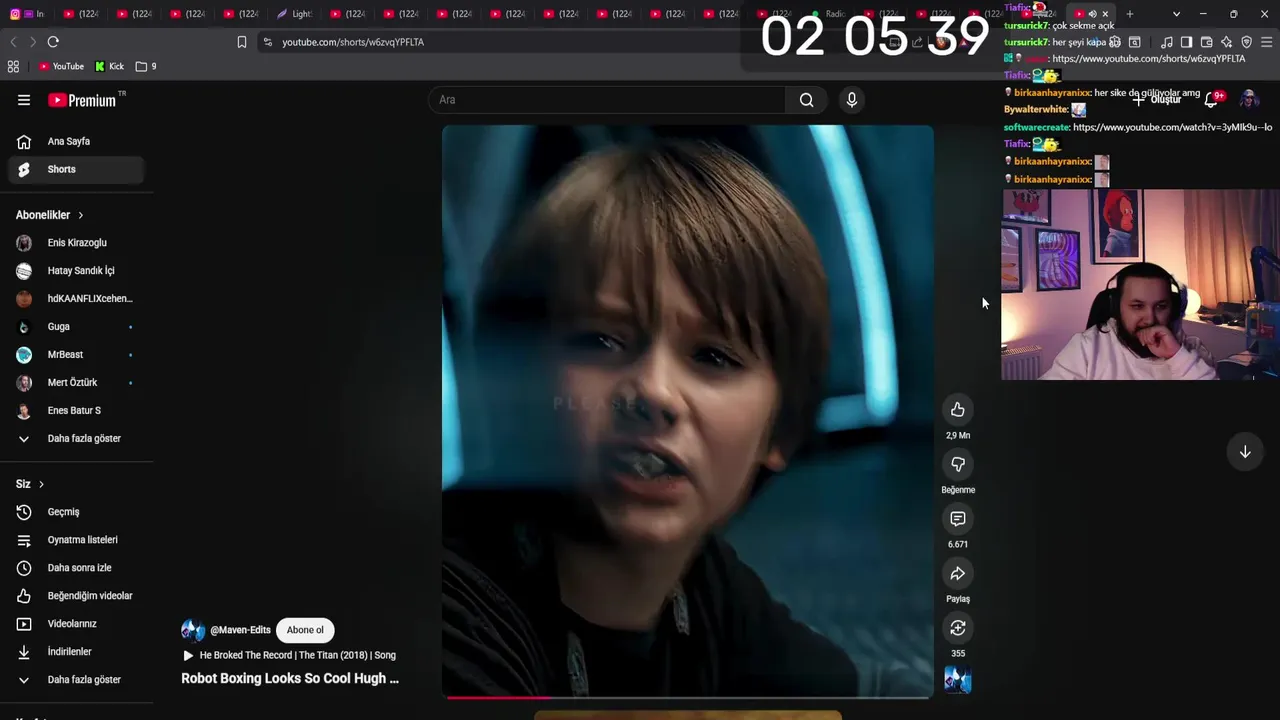Open Oynatma listeleri
Viewport: 1280px width, 720px height.
click(x=76, y=540)
